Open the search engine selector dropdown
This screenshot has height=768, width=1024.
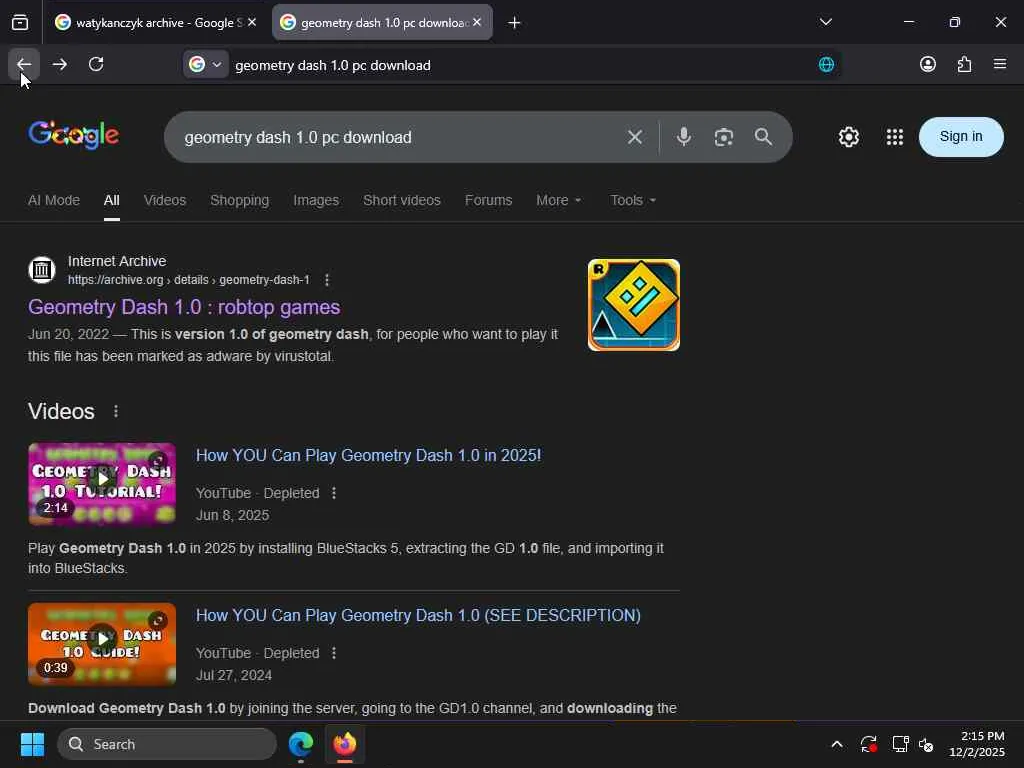tap(205, 65)
